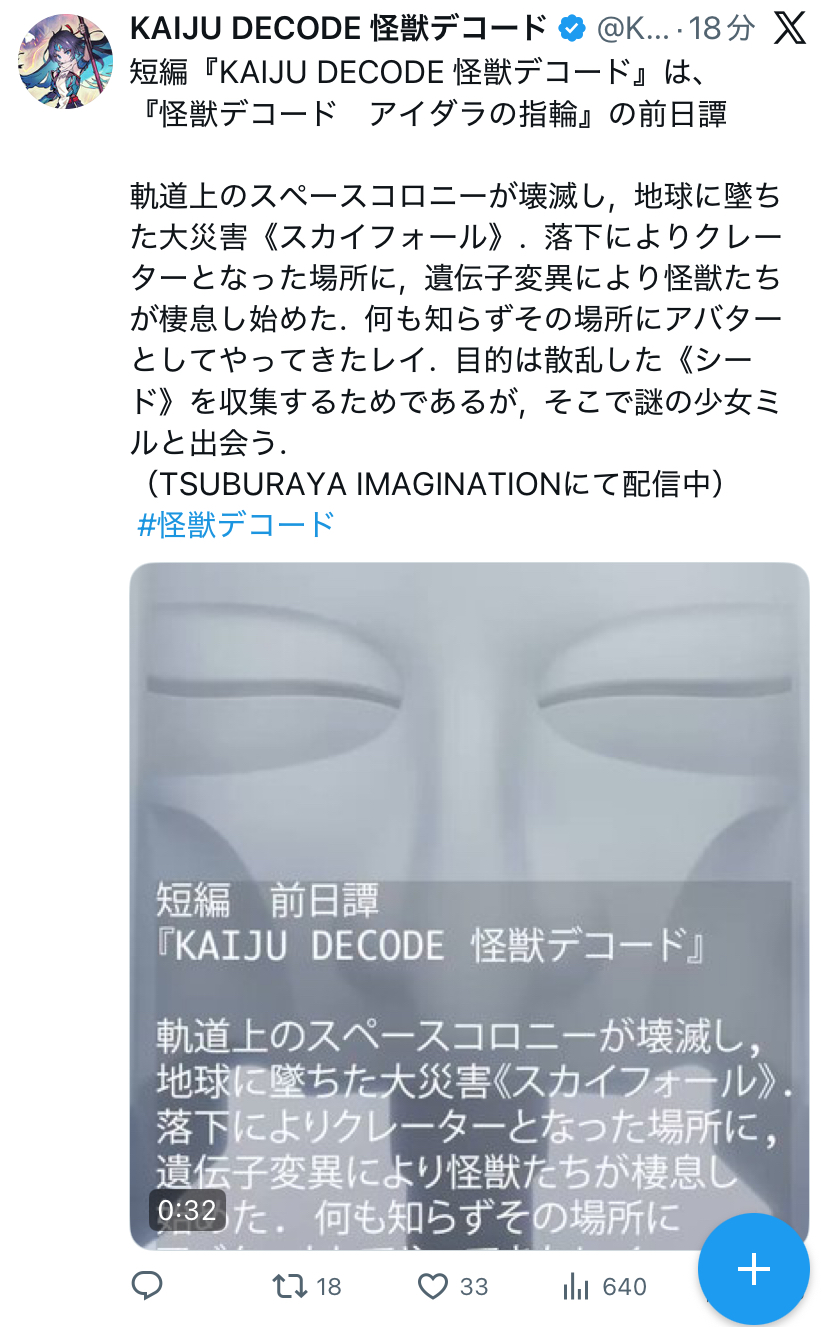Click the like count 33

pyautogui.click(x=473, y=1287)
